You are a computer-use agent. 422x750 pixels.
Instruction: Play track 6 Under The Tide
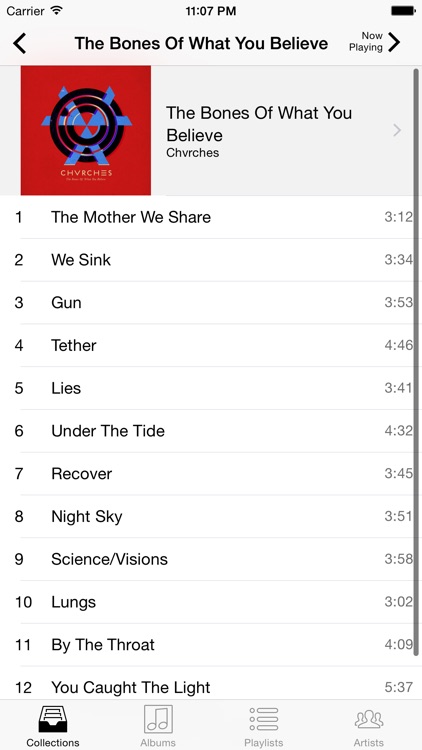coord(211,431)
